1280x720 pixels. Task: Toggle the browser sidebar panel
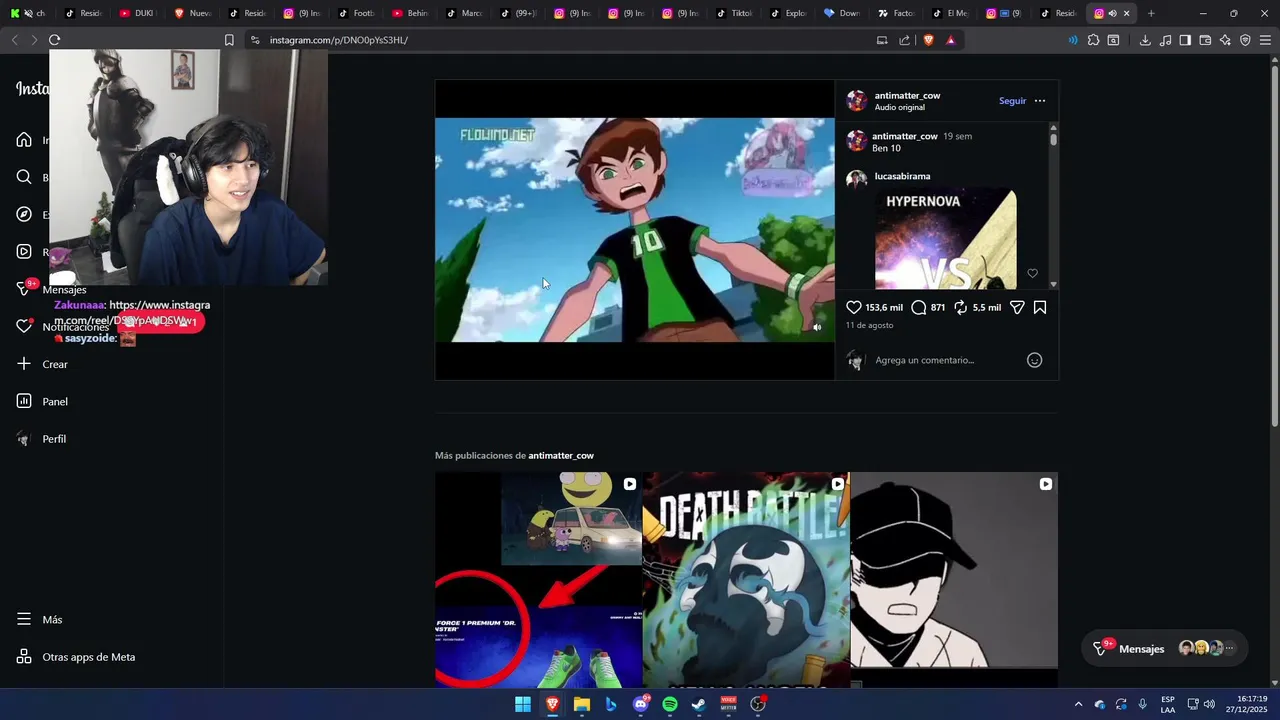1185,40
